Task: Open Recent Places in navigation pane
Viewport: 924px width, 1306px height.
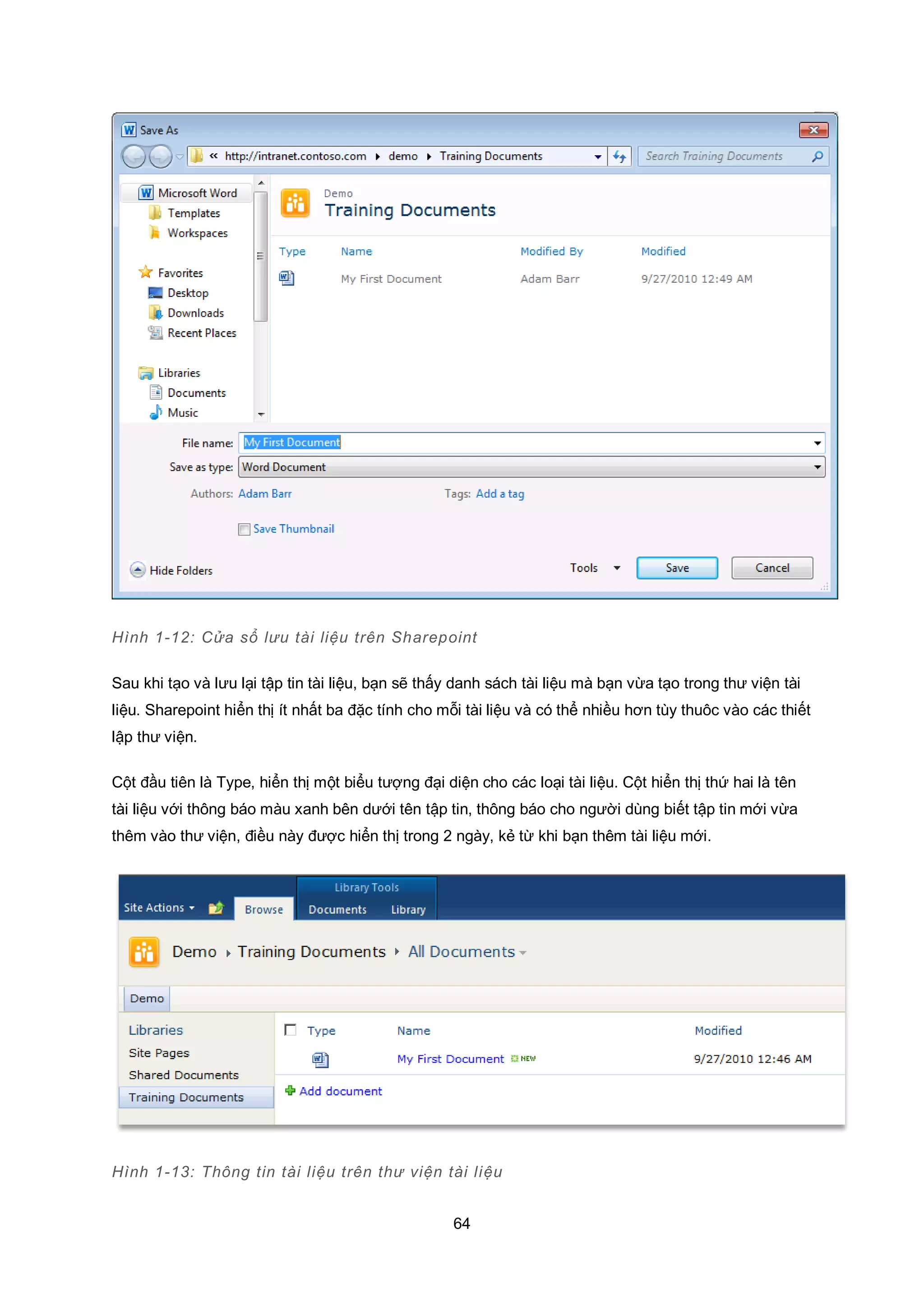Action: click(192, 333)
